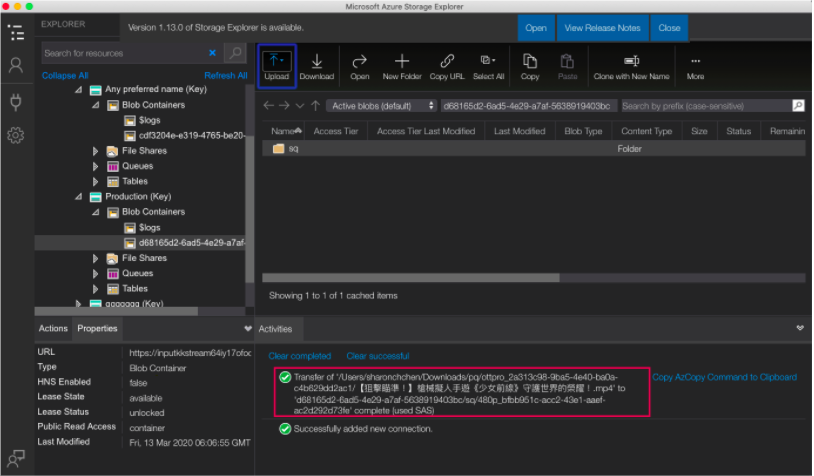Select the d68165d2-6ad5-4e29 container in tree
Screen dimensions: 814x476
click(184, 242)
